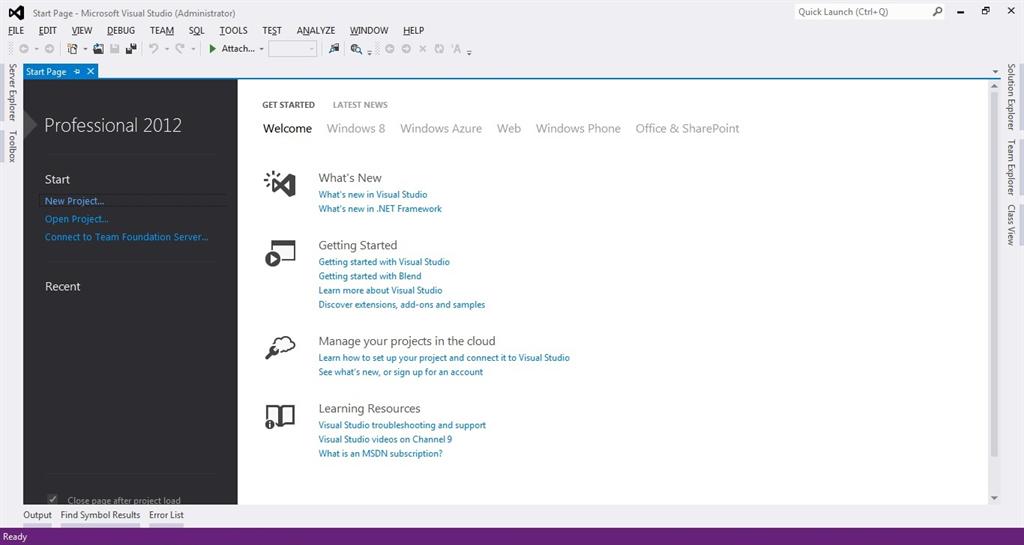Click the web browser Forward icon in toolbar
This screenshot has width=1024, height=545.
click(406, 49)
